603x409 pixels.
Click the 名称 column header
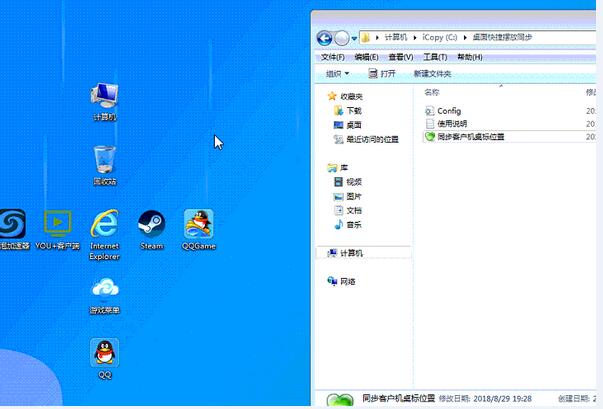click(x=431, y=93)
